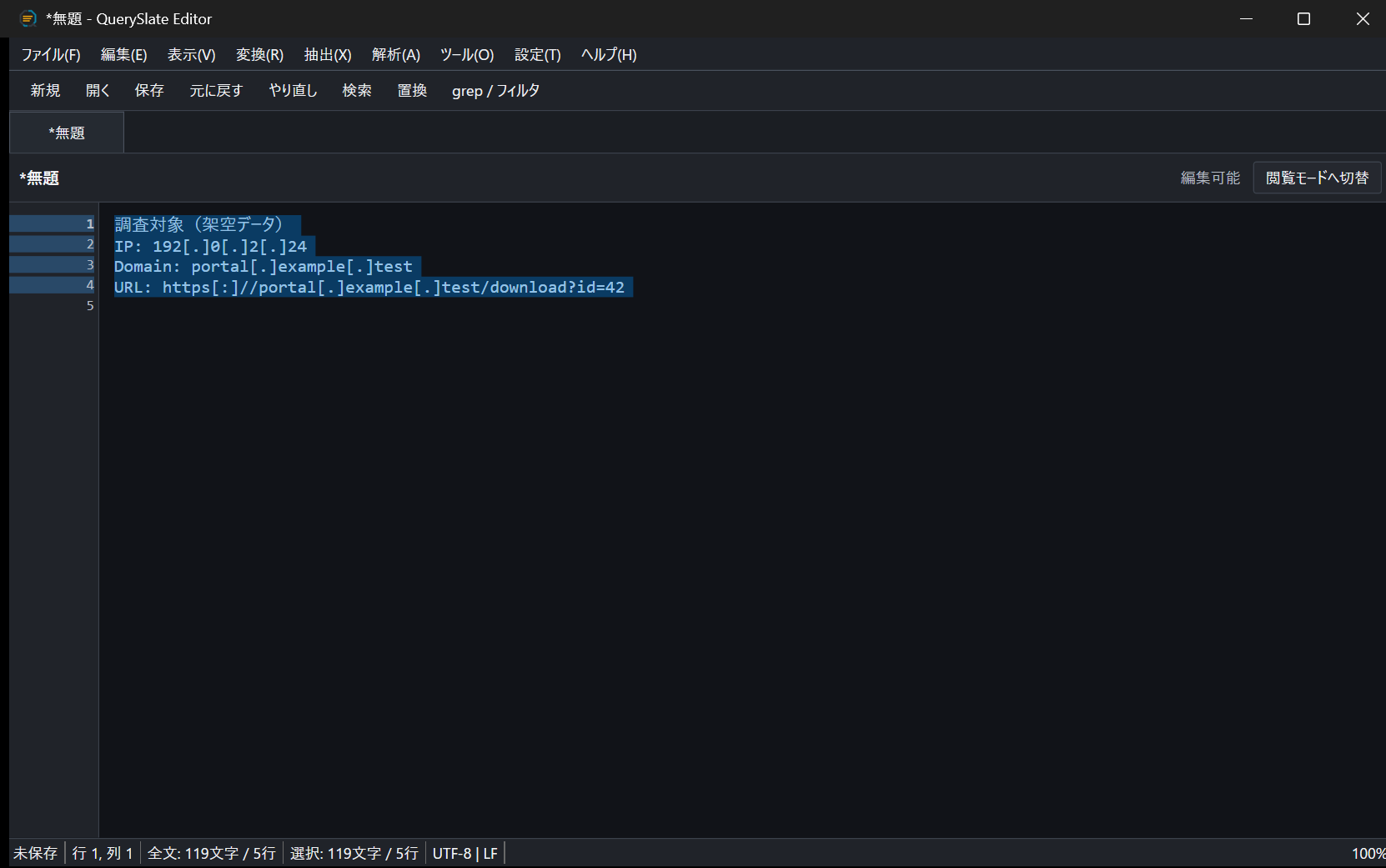
Task: Click the URL: https[:]//portal line
Action: [369, 288]
